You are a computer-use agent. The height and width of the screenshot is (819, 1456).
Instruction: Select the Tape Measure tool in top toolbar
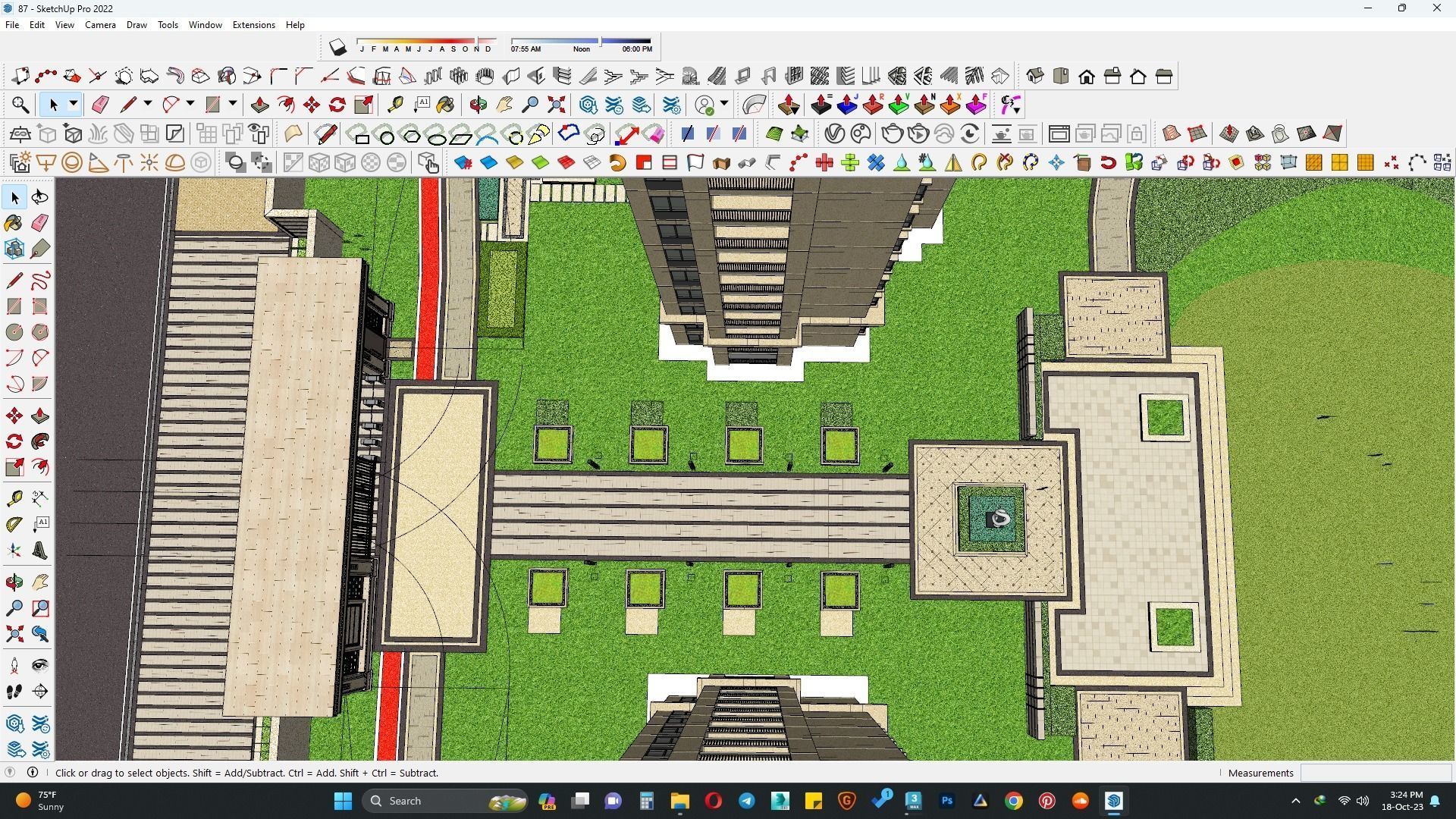tap(395, 105)
